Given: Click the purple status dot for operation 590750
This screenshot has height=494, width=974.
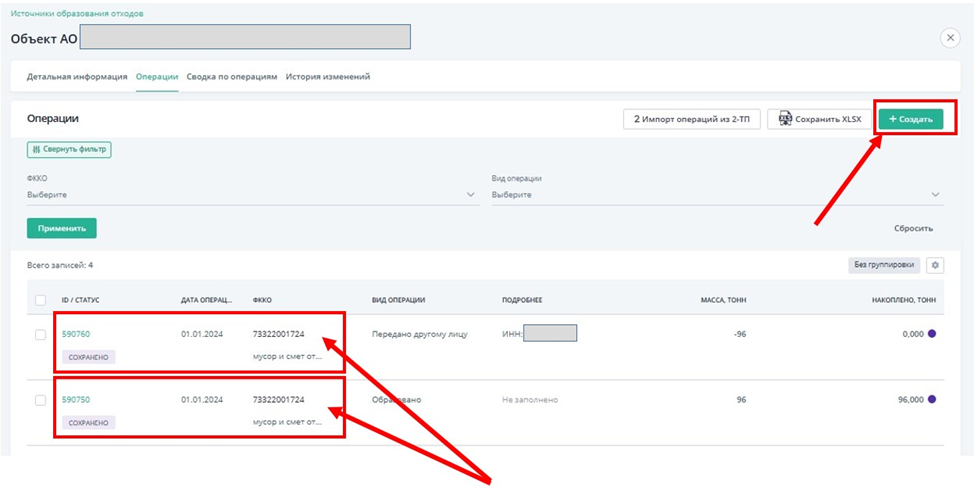Looking at the screenshot, I should tap(932, 399).
